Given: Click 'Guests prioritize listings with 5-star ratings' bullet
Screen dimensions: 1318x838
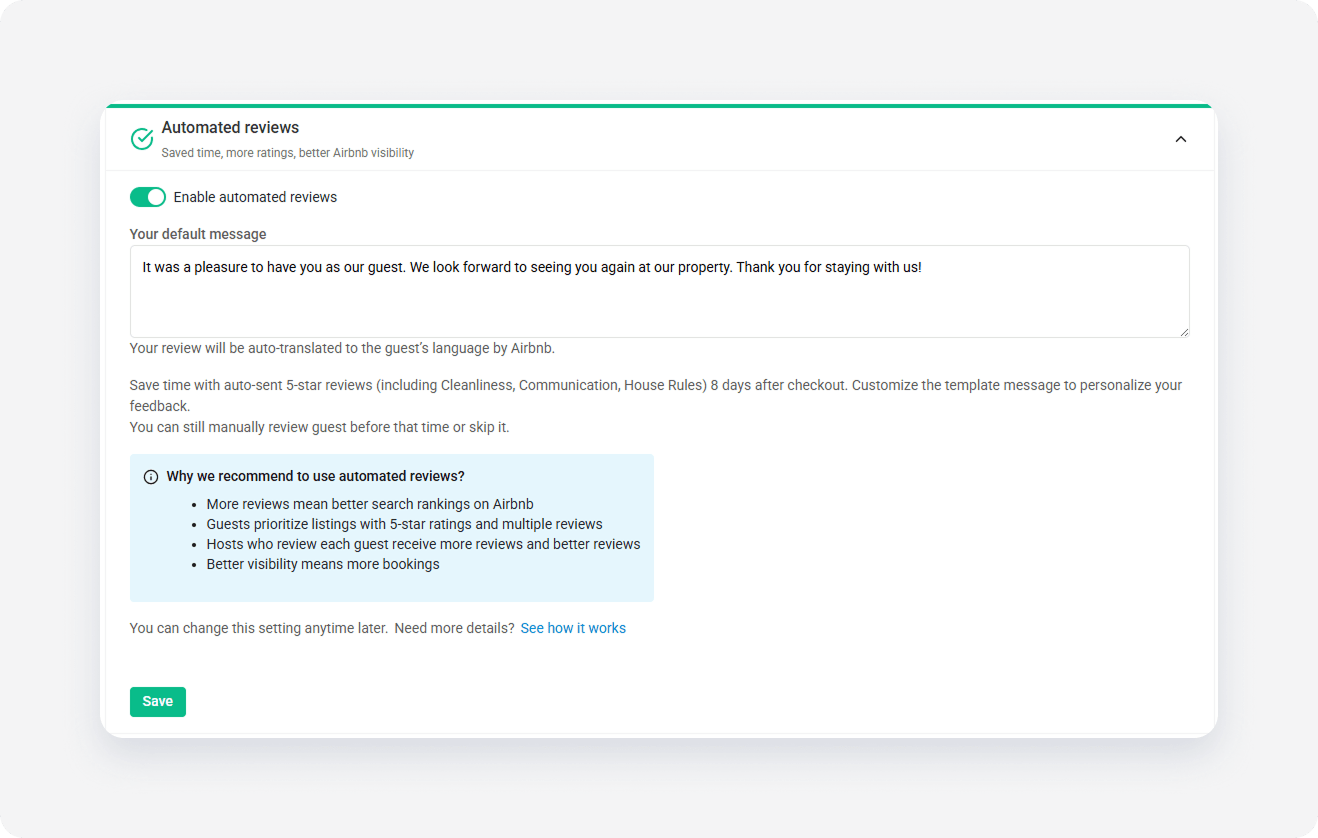Looking at the screenshot, I should click(x=405, y=524).
